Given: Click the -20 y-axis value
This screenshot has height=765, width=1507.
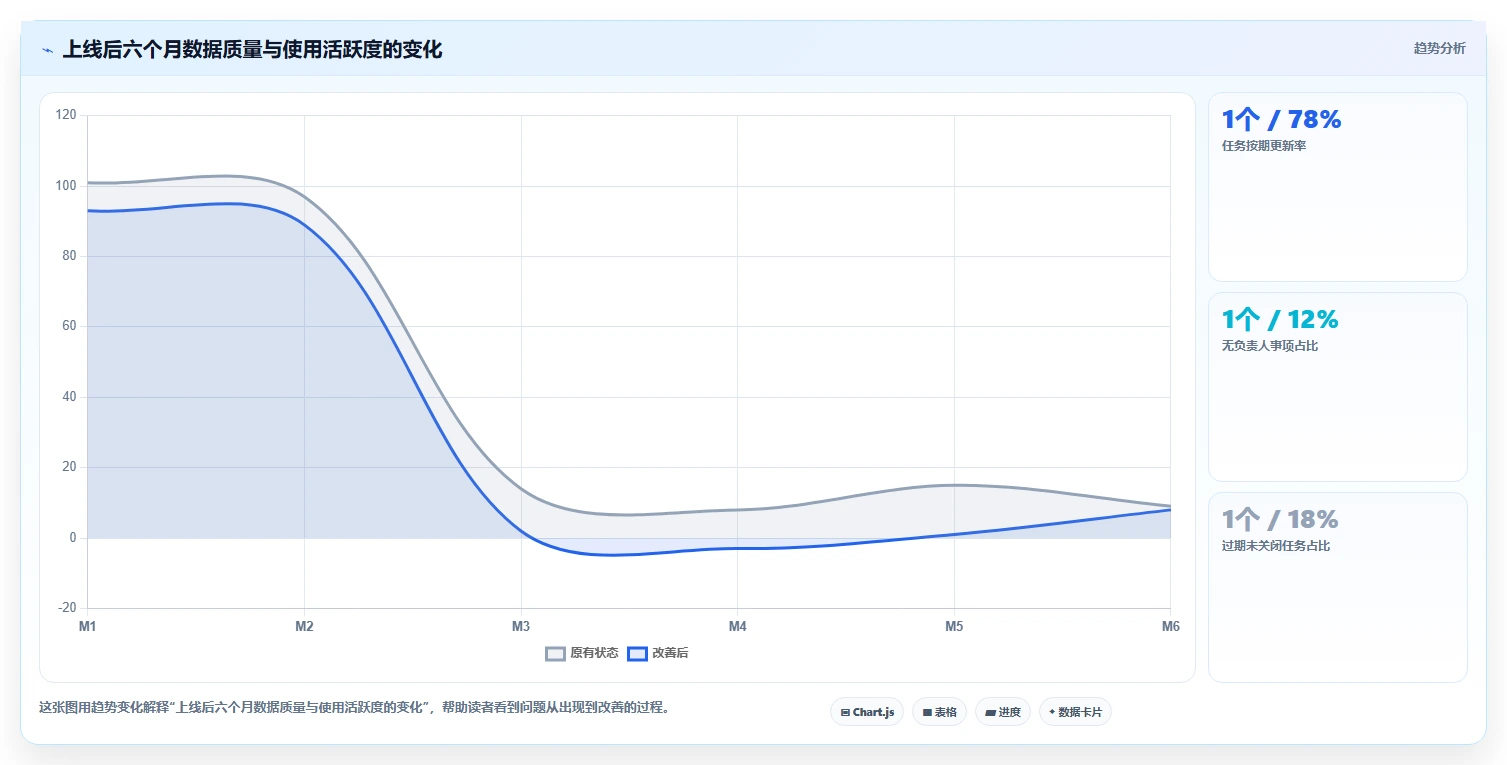Looking at the screenshot, I should pyautogui.click(x=67, y=608).
